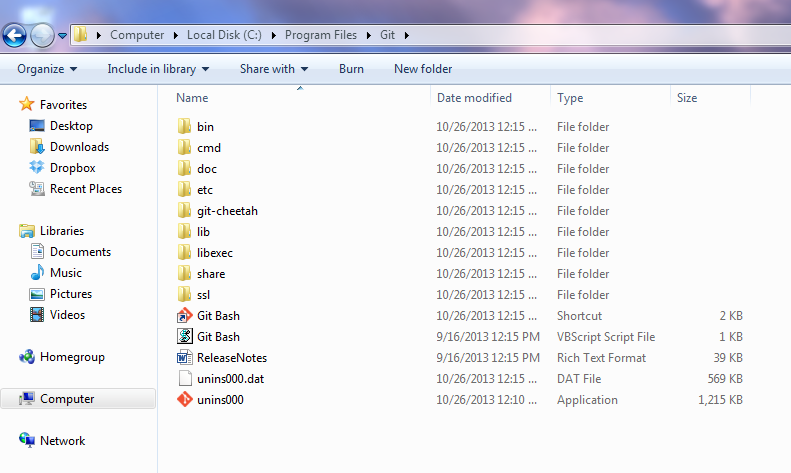The height and width of the screenshot is (473, 791).
Task: Sort by the Size column header
Action: [x=687, y=98]
